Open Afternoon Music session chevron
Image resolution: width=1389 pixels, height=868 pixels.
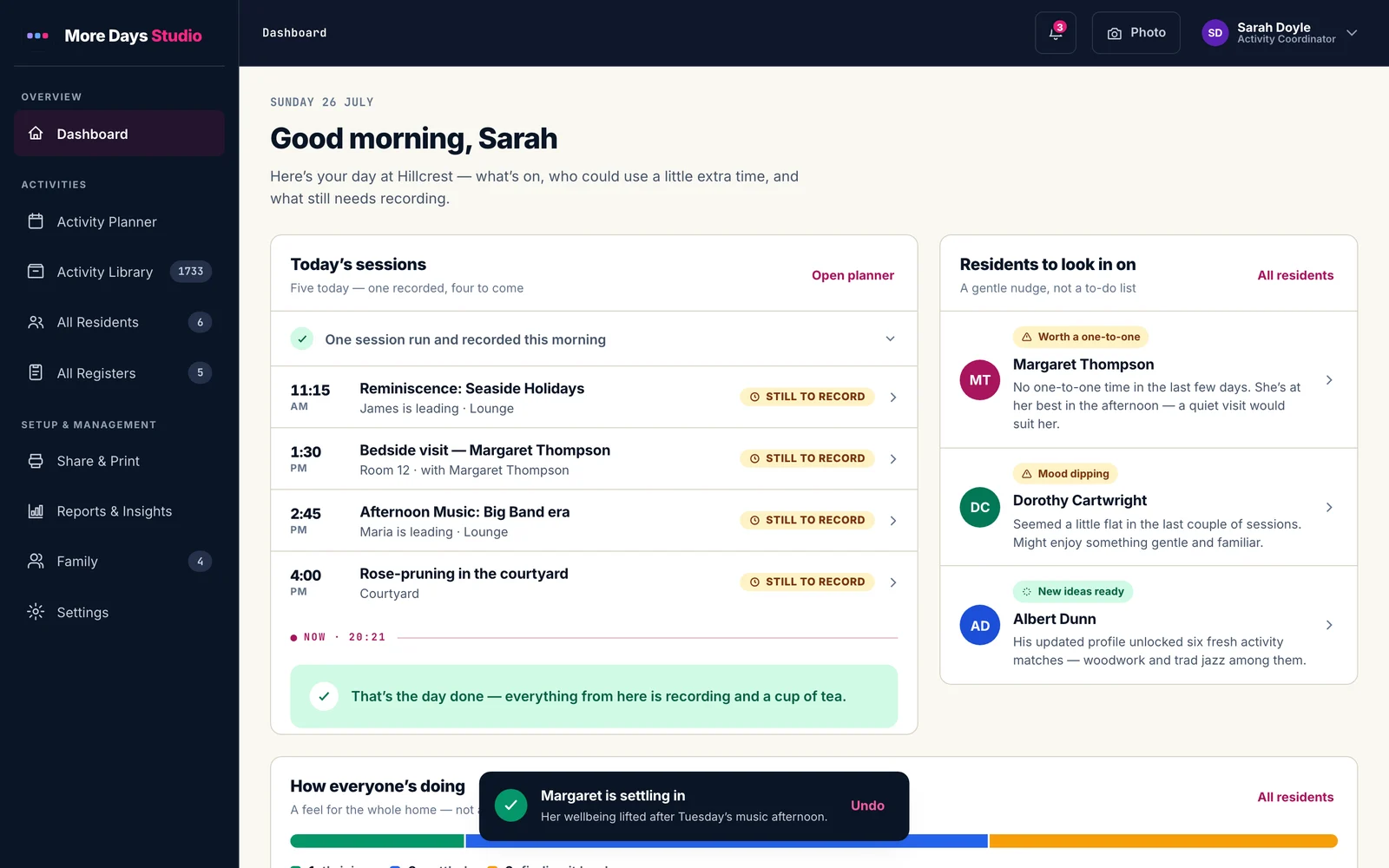[x=893, y=521]
